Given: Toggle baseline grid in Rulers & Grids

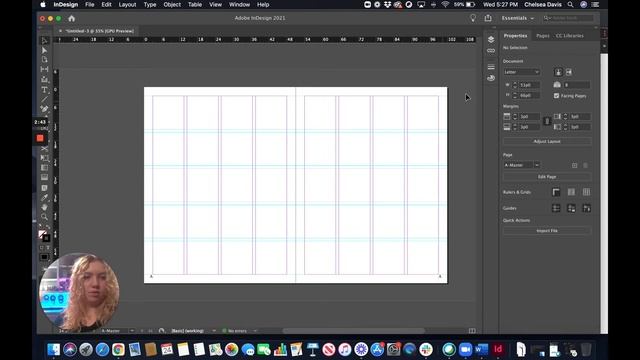Looking at the screenshot, I should click(x=571, y=192).
